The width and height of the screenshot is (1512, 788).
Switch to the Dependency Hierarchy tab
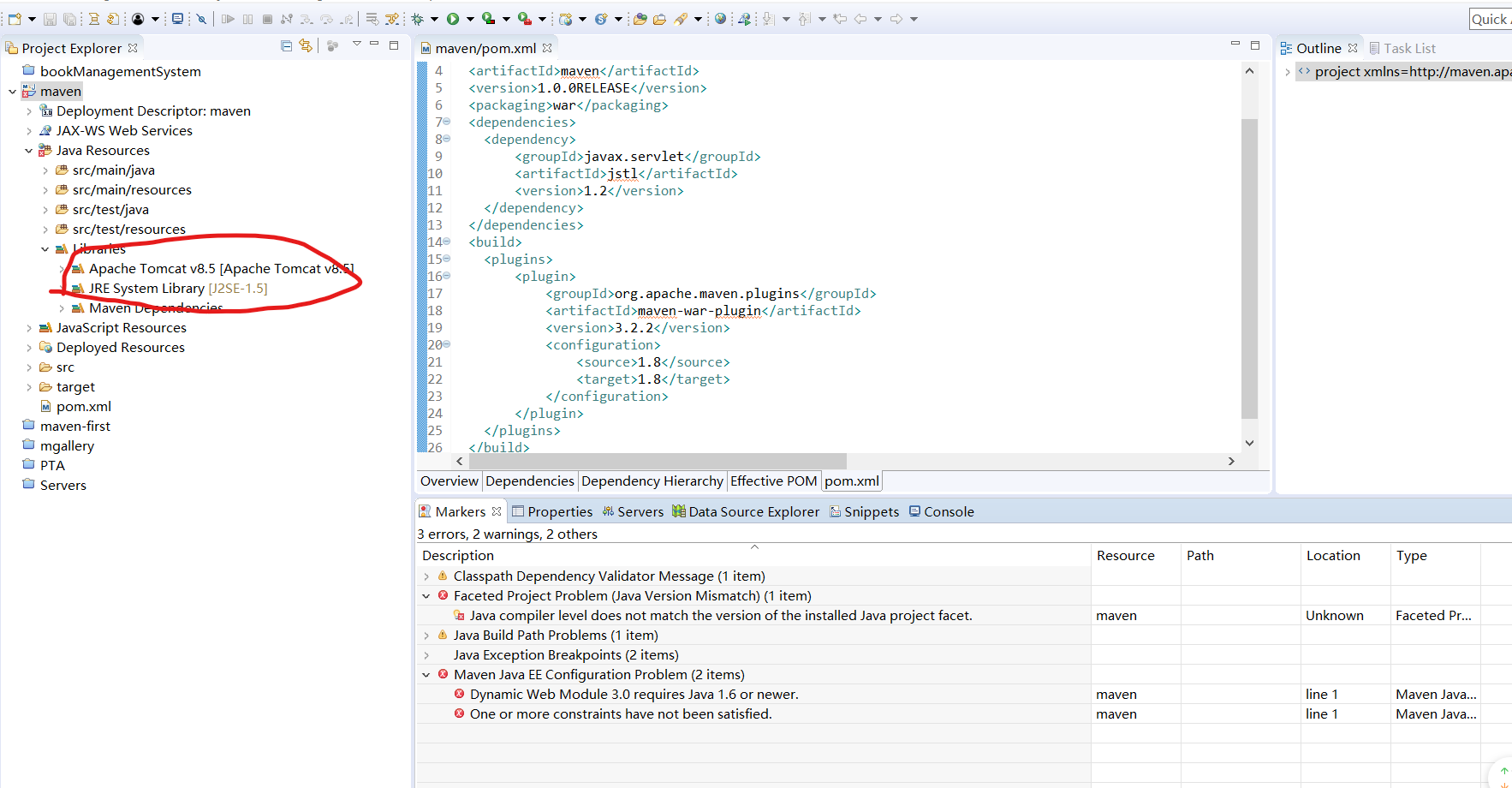[x=652, y=481]
